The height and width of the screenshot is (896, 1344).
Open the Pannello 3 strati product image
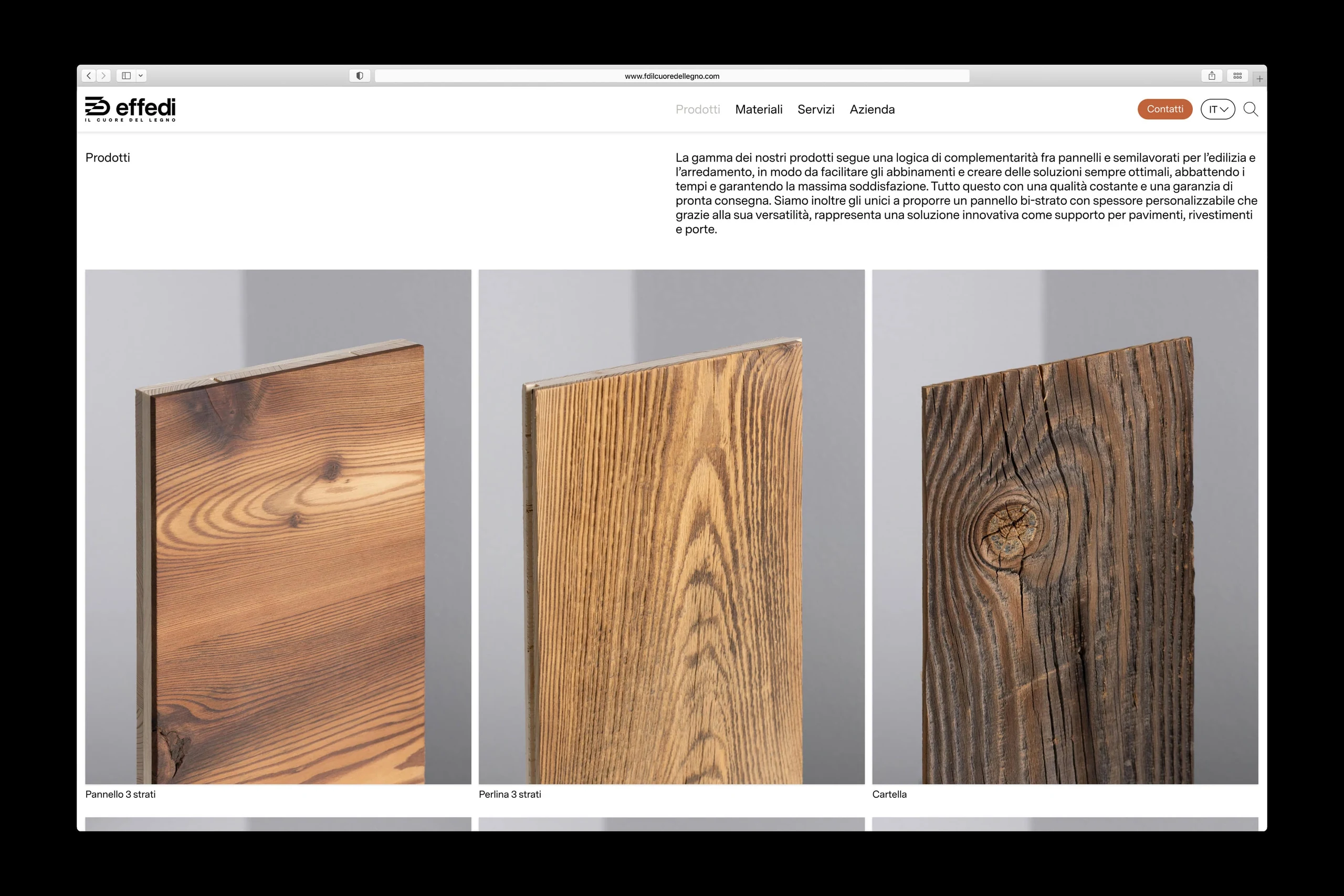[x=278, y=527]
